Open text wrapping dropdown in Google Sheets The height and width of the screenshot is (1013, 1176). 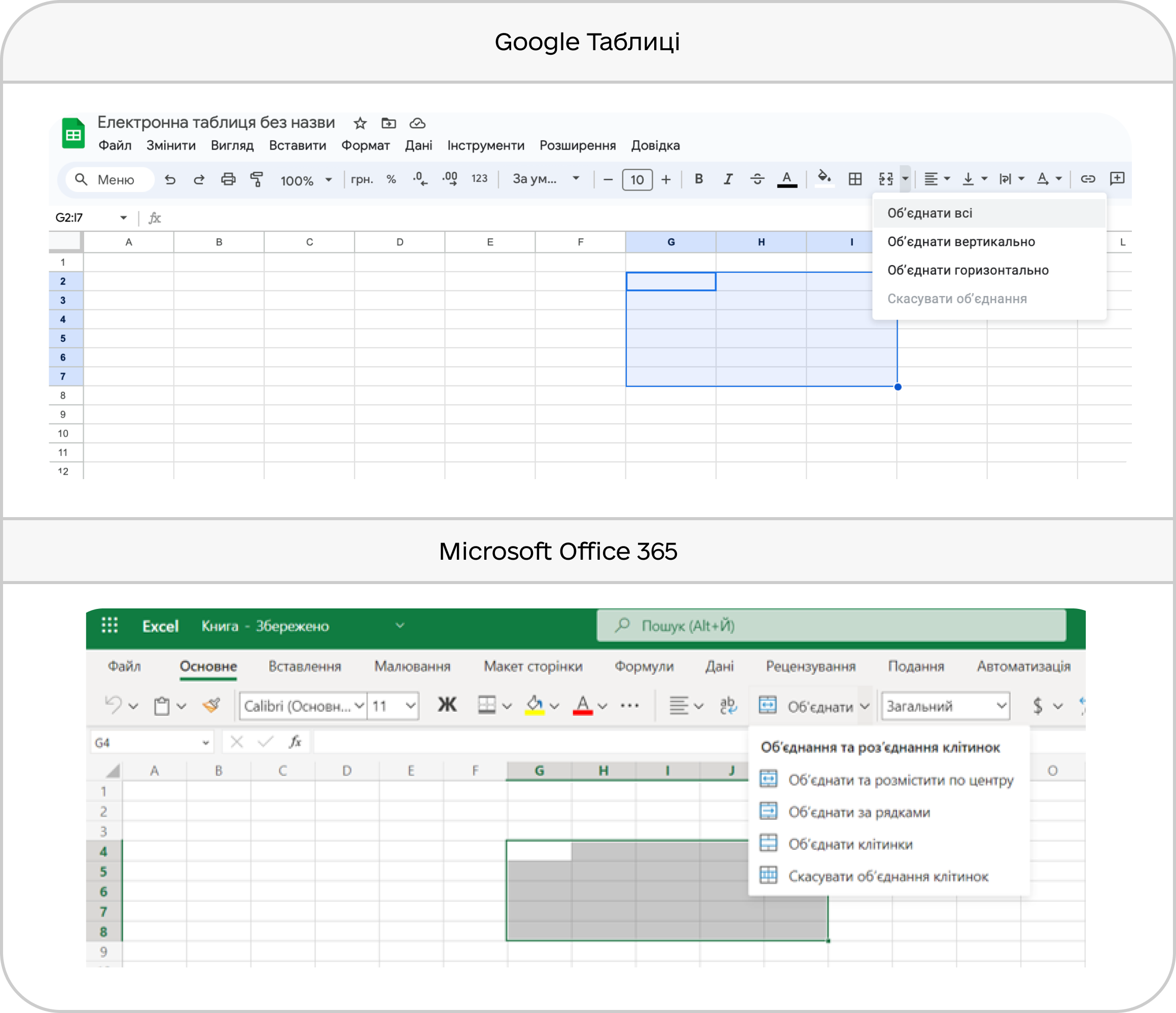point(1012,179)
